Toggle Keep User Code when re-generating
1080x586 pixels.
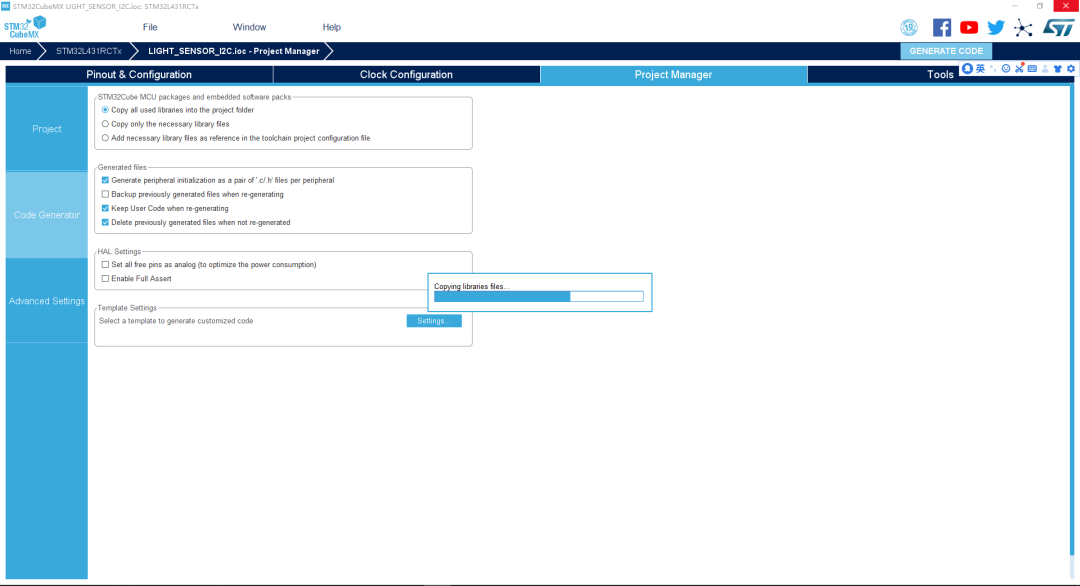click(x=105, y=208)
